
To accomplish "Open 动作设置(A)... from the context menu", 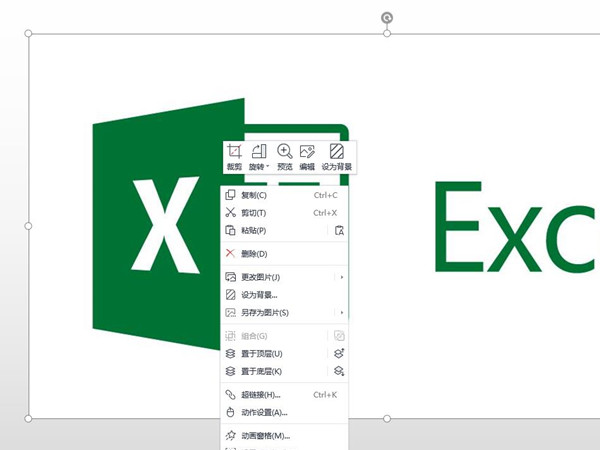I will (284, 412).
